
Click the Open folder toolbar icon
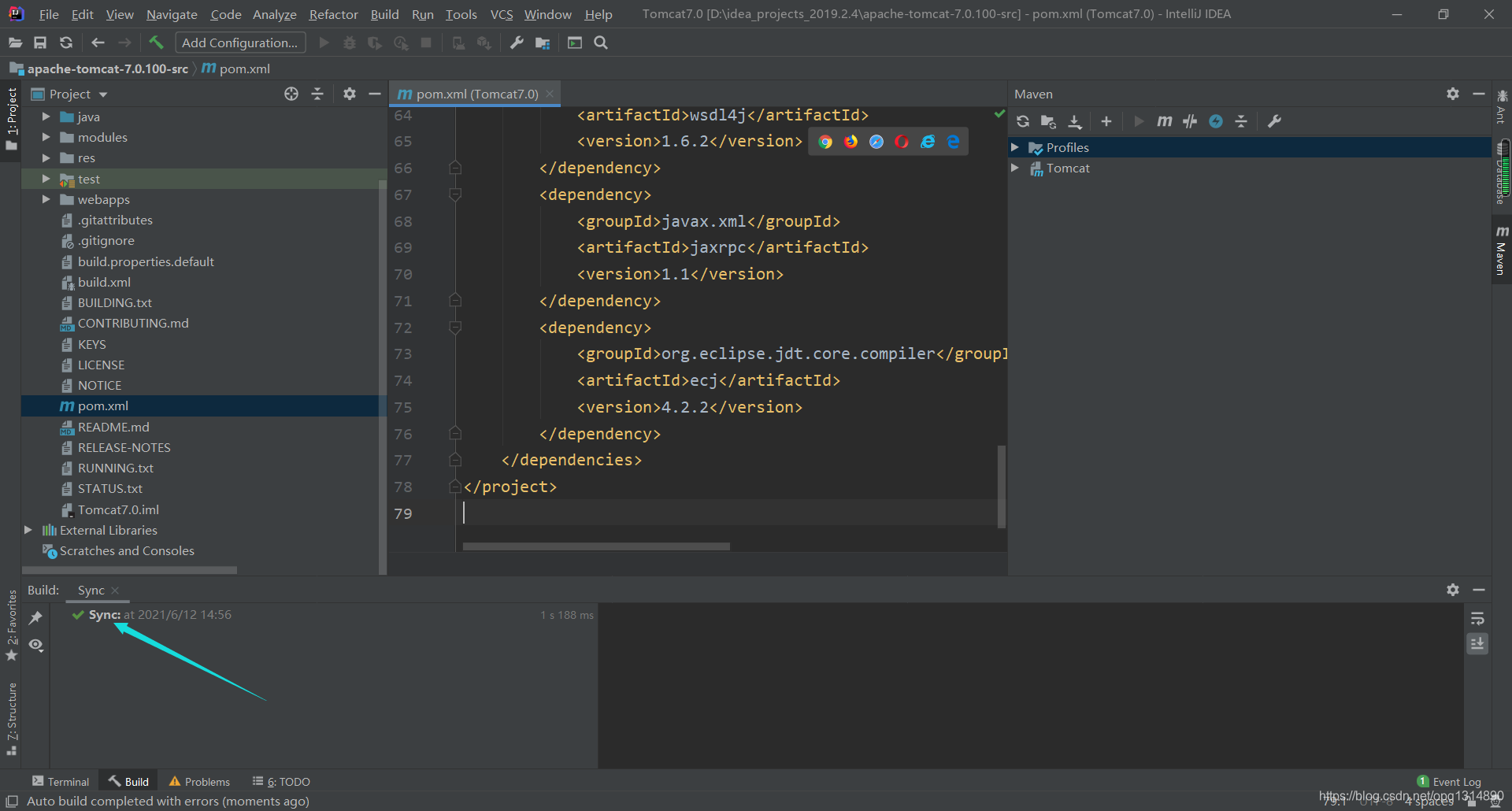15,43
